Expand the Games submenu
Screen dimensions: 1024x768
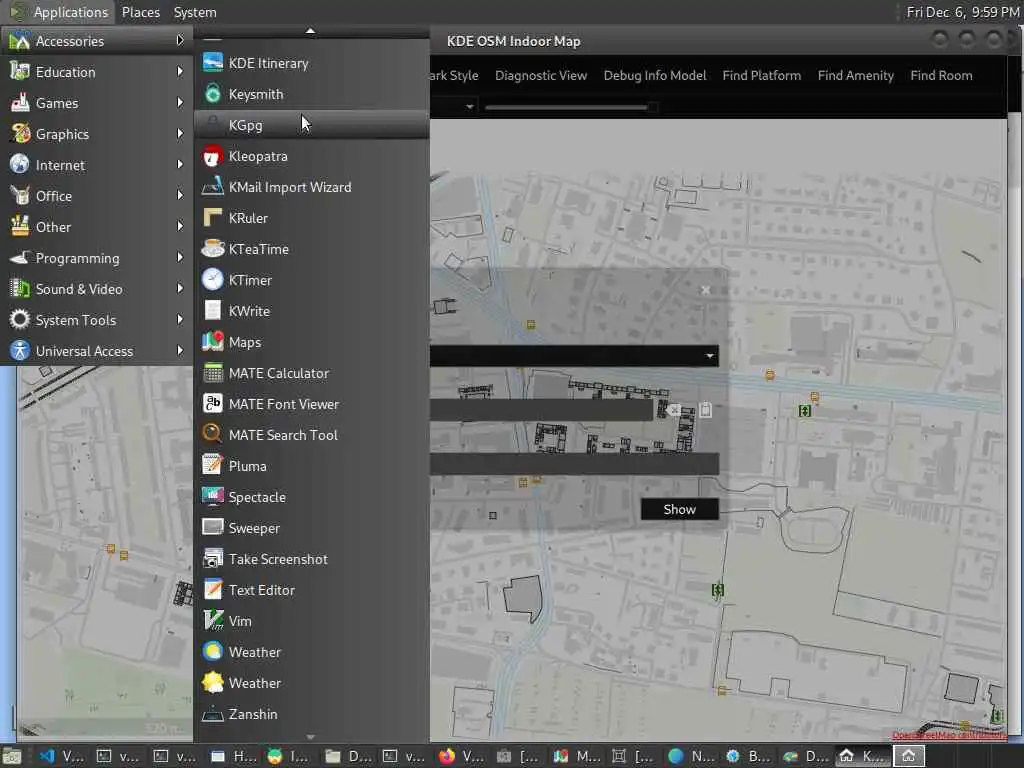[x=97, y=103]
